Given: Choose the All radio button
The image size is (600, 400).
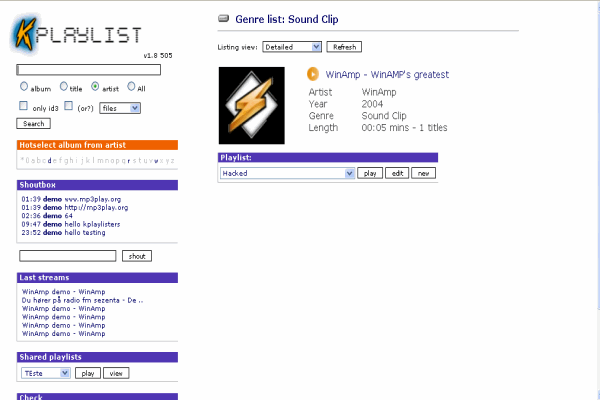Looking at the screenshot, I should click(x=129, y=87).
